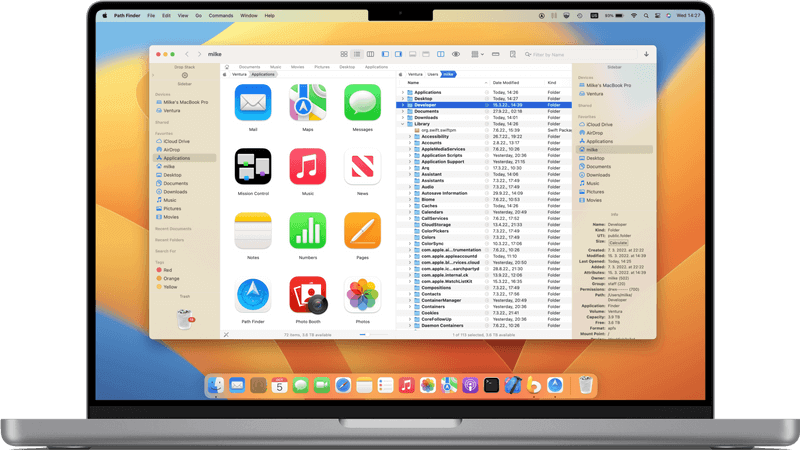Expand the Applications folder row

click(x=403, y=92)
